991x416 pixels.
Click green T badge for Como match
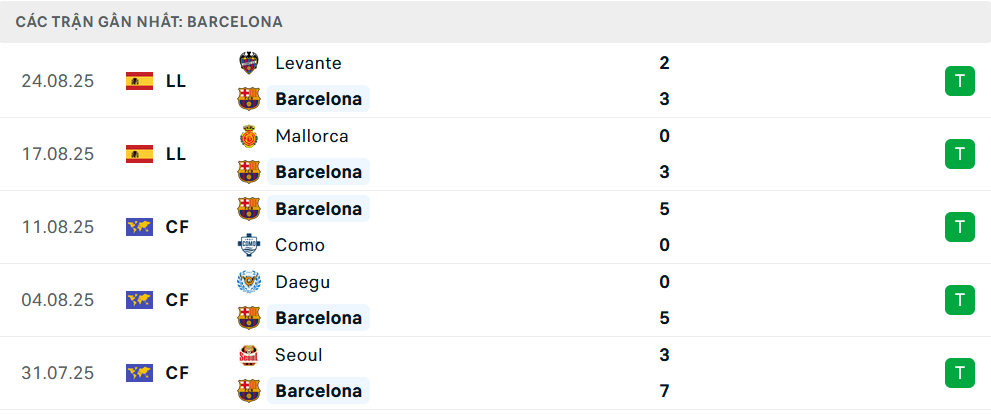click(x=959, y=227)
